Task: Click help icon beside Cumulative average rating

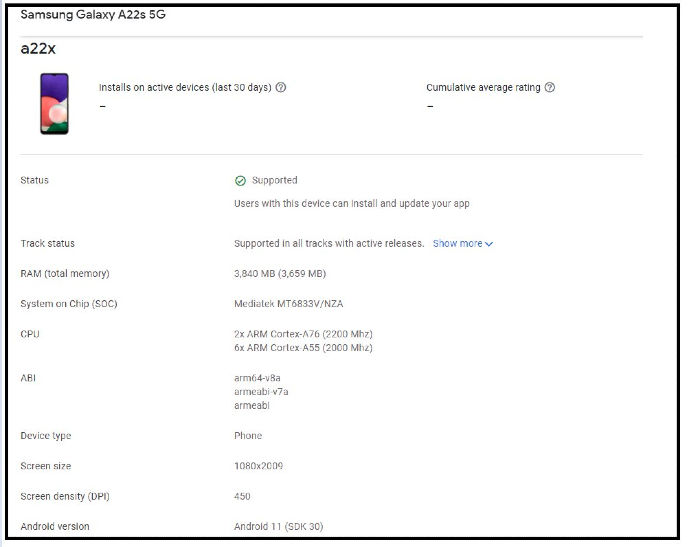Action: pos(550,87)
